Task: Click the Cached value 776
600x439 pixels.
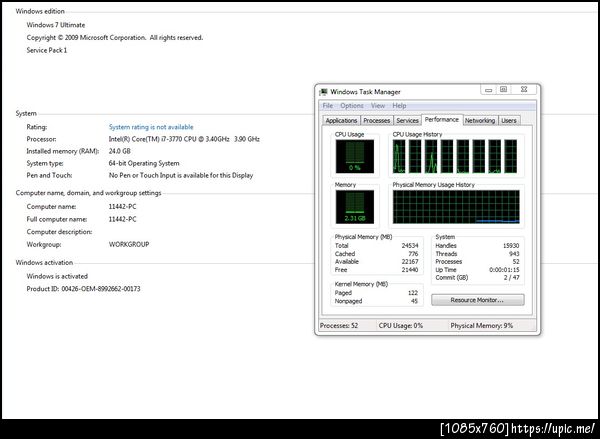Action: pos(413,254)
